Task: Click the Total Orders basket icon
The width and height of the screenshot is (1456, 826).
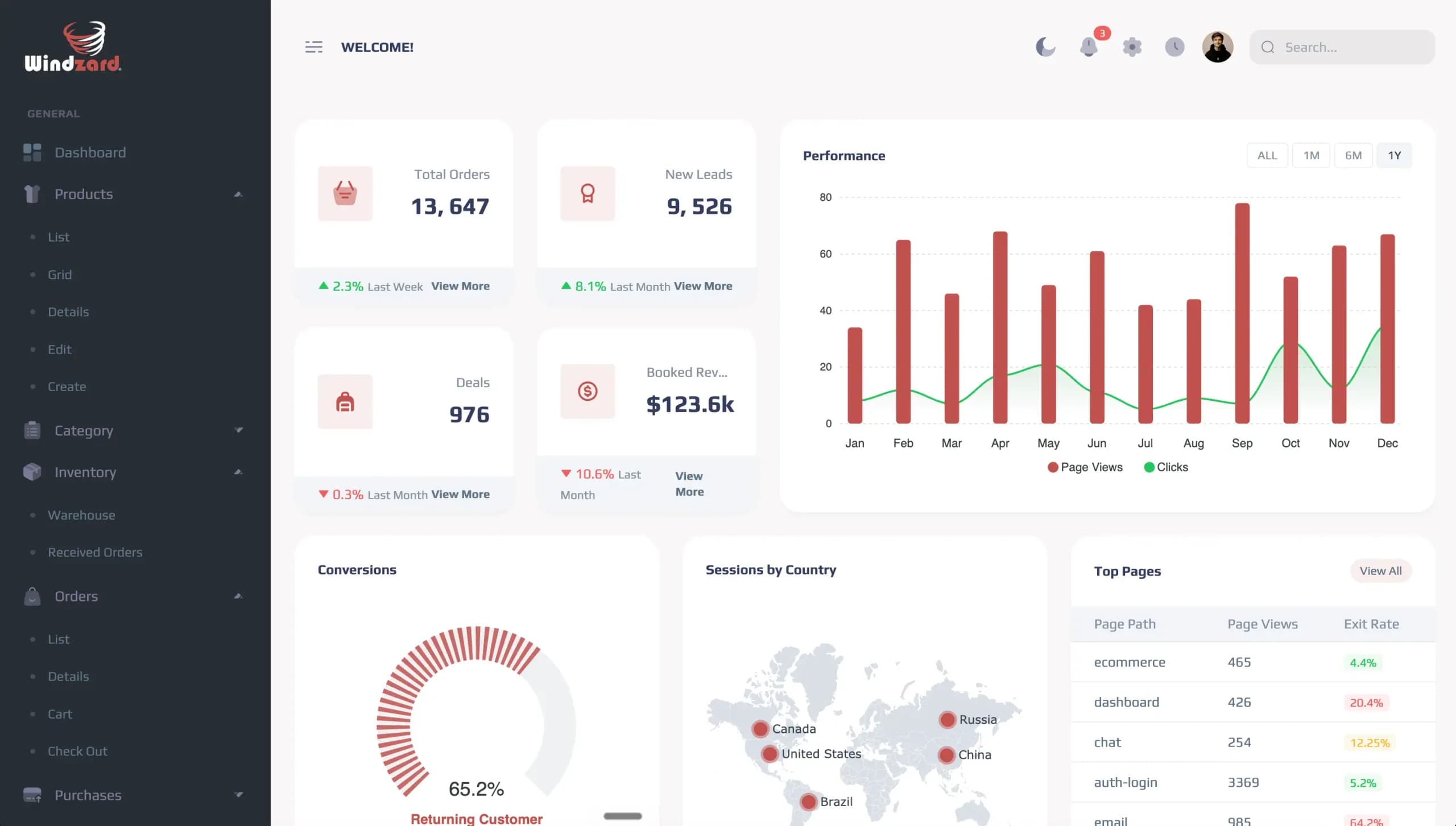Action: (x=345, y=194)
